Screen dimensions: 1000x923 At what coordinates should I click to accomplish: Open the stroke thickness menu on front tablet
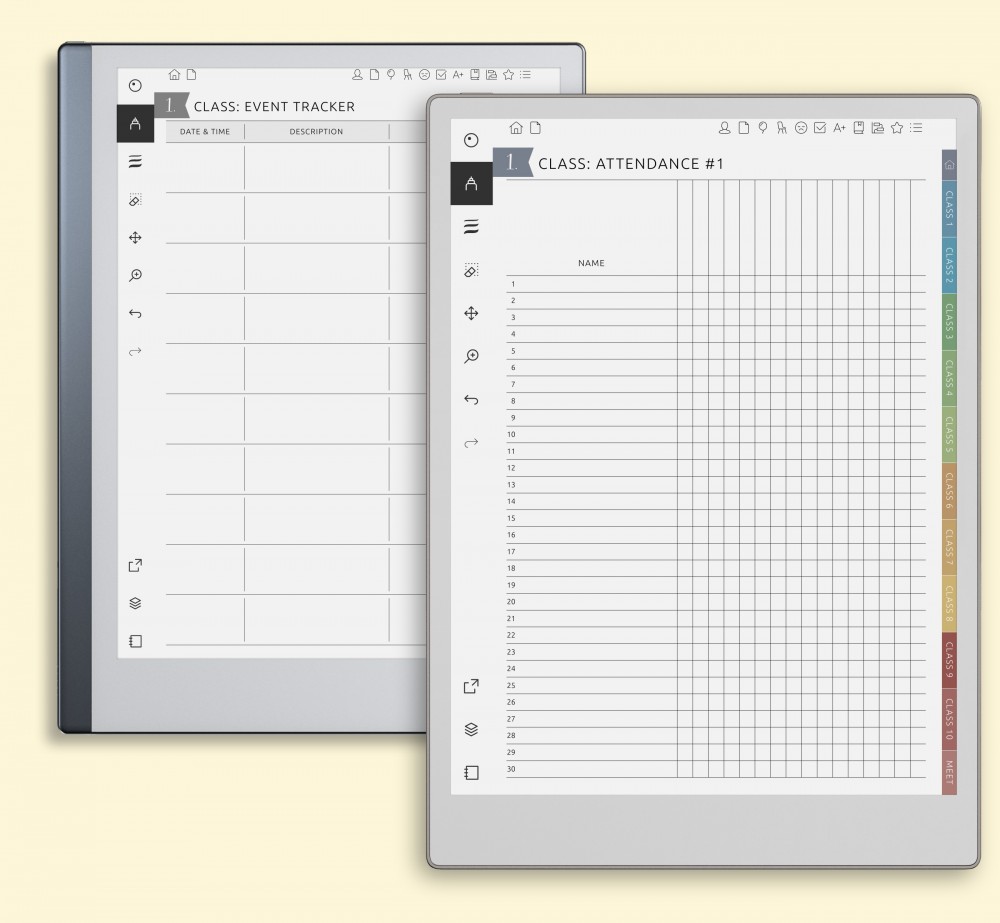point(471,227)
